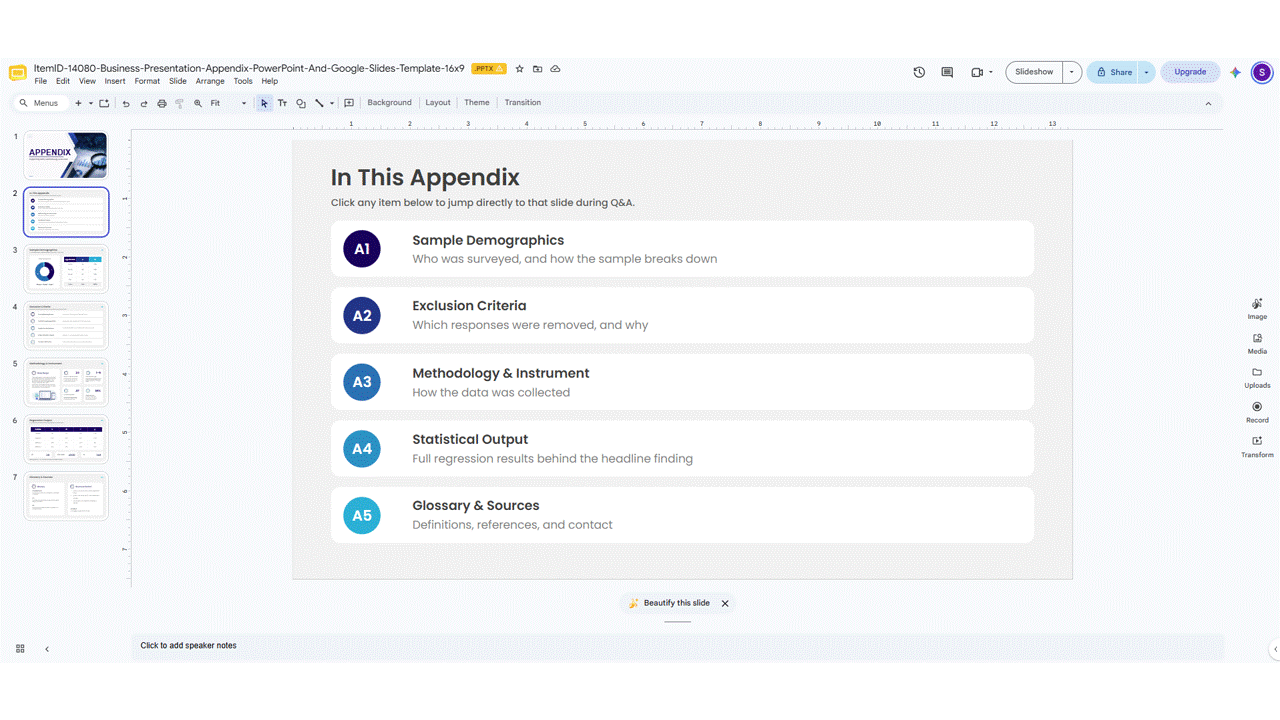This screenshot has width=1280, height=720.
Task: Click the move-to-folder icon
Action: click(538, 69)
